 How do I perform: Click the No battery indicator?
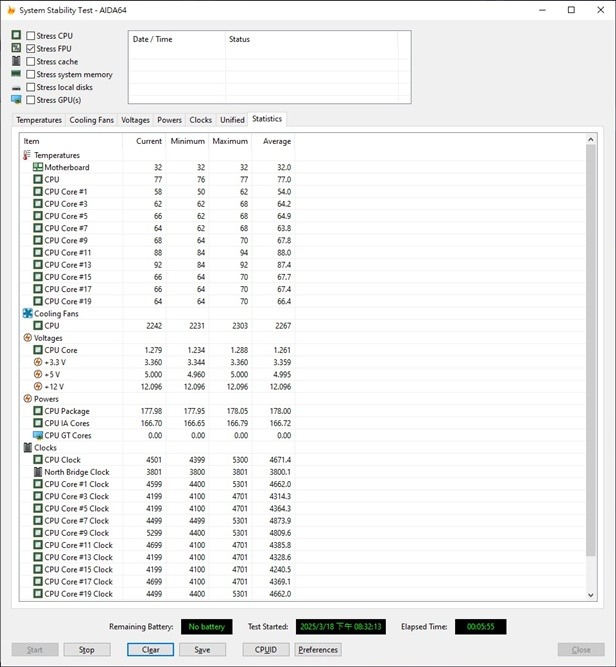click(207, 627)
